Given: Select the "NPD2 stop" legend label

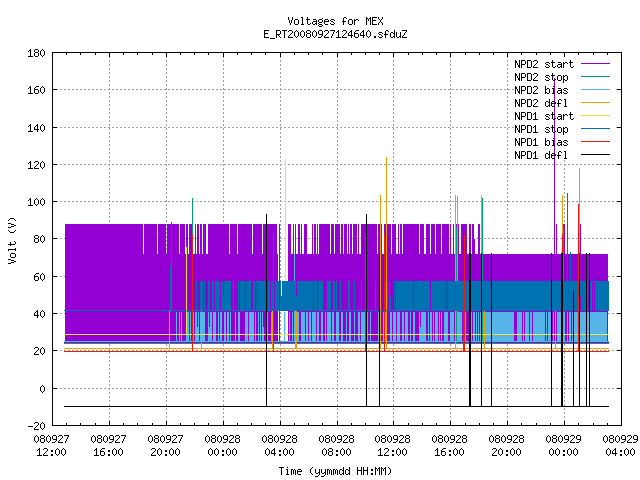Looking at the screenshot, I should pyautogui.click(x=541, y=77).
